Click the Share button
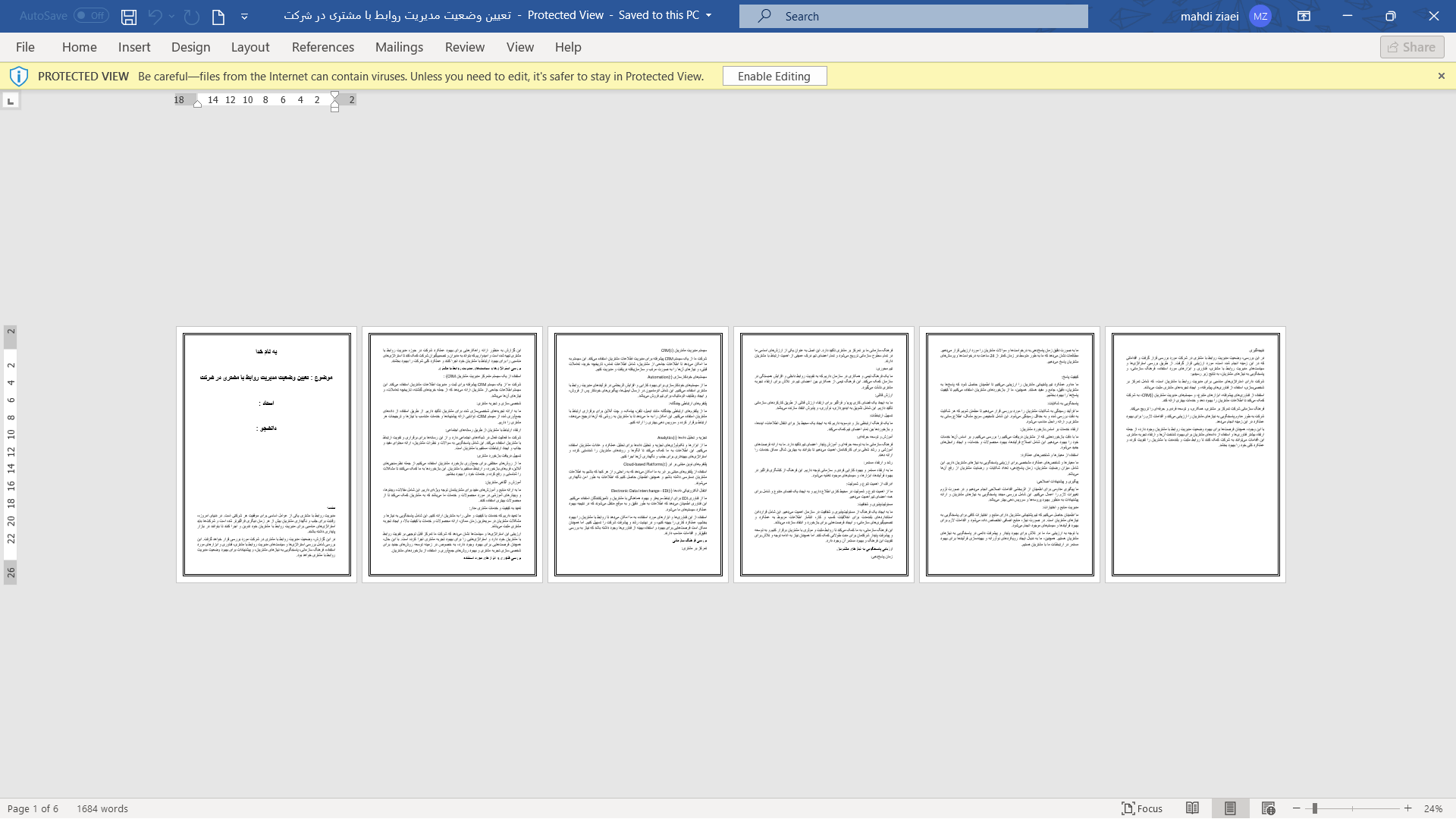This screenshot has width=1456, height=819. [x=1412, y=47]
